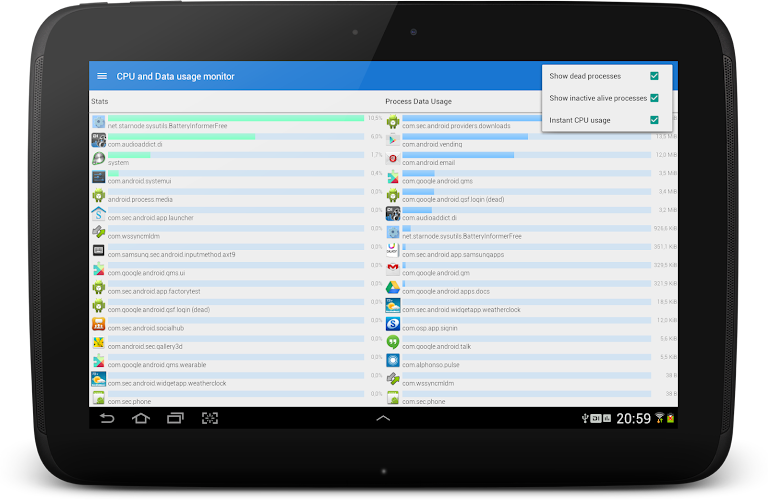768x500 pixels.
Task: Click com.osp.app.signin icon
Action: (x=393, y=324)
